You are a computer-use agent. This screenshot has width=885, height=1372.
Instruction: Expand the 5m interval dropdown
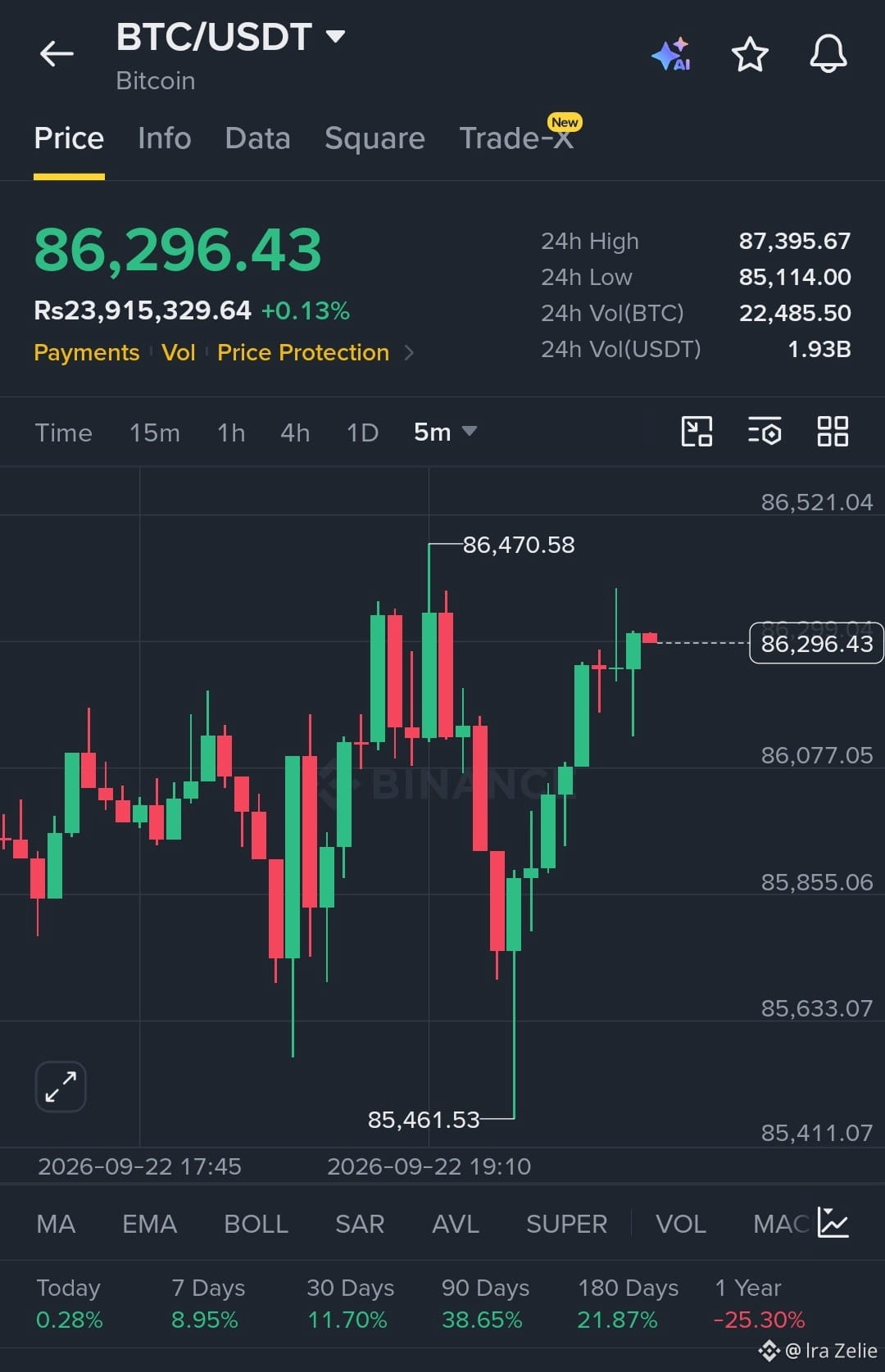click(470, 431)
